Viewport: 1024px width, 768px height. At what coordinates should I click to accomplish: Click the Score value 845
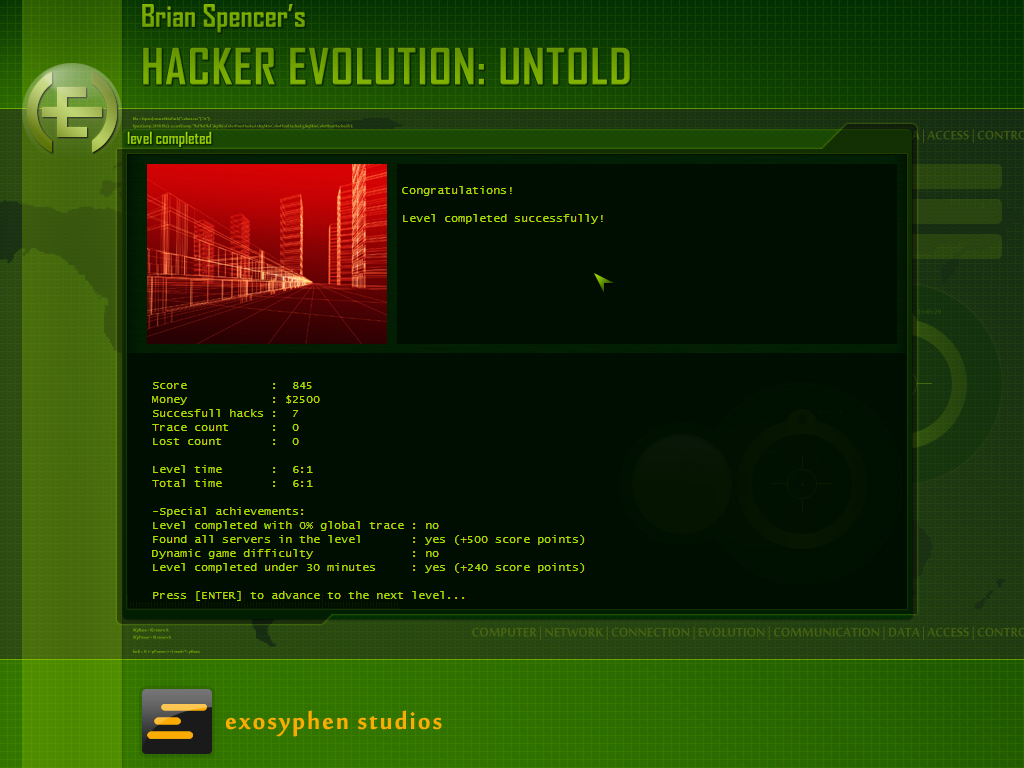click(302, 385)
